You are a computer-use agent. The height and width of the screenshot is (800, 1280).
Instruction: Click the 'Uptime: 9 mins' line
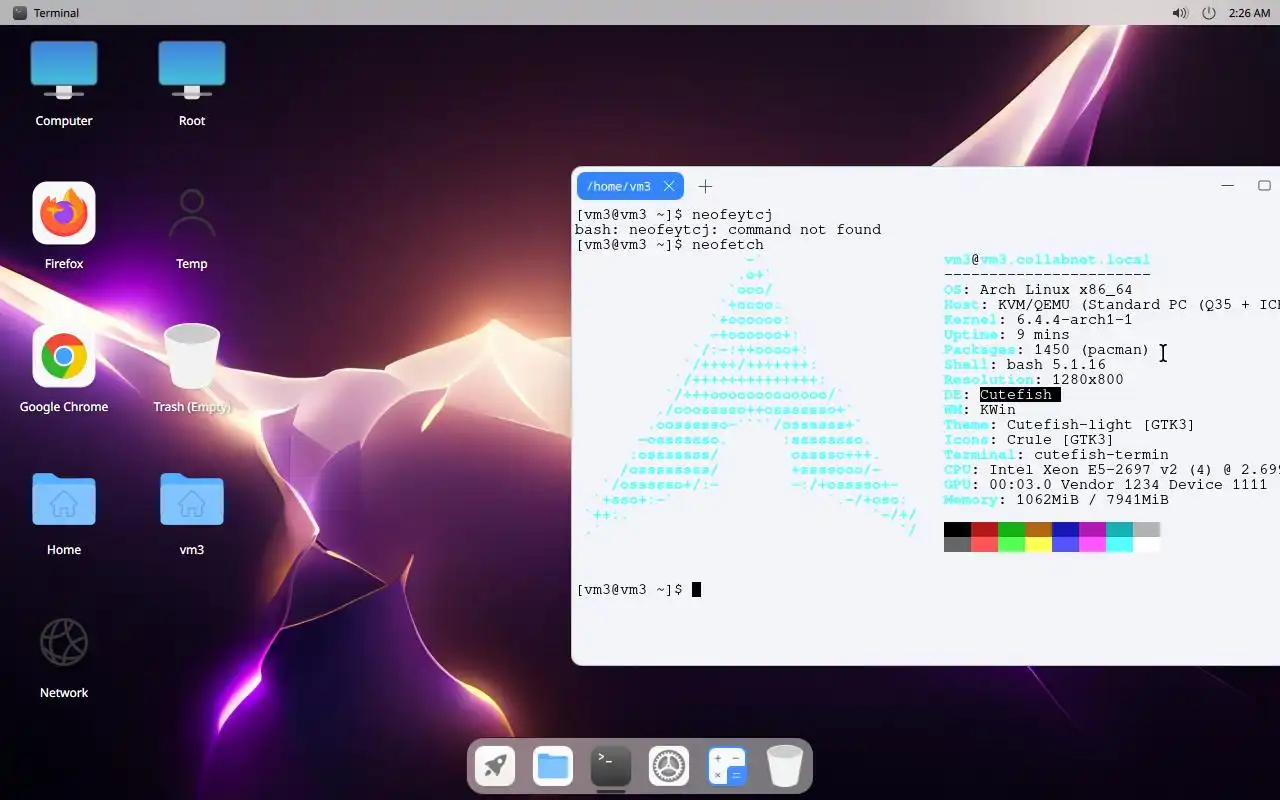click(x=1007, y=335)
